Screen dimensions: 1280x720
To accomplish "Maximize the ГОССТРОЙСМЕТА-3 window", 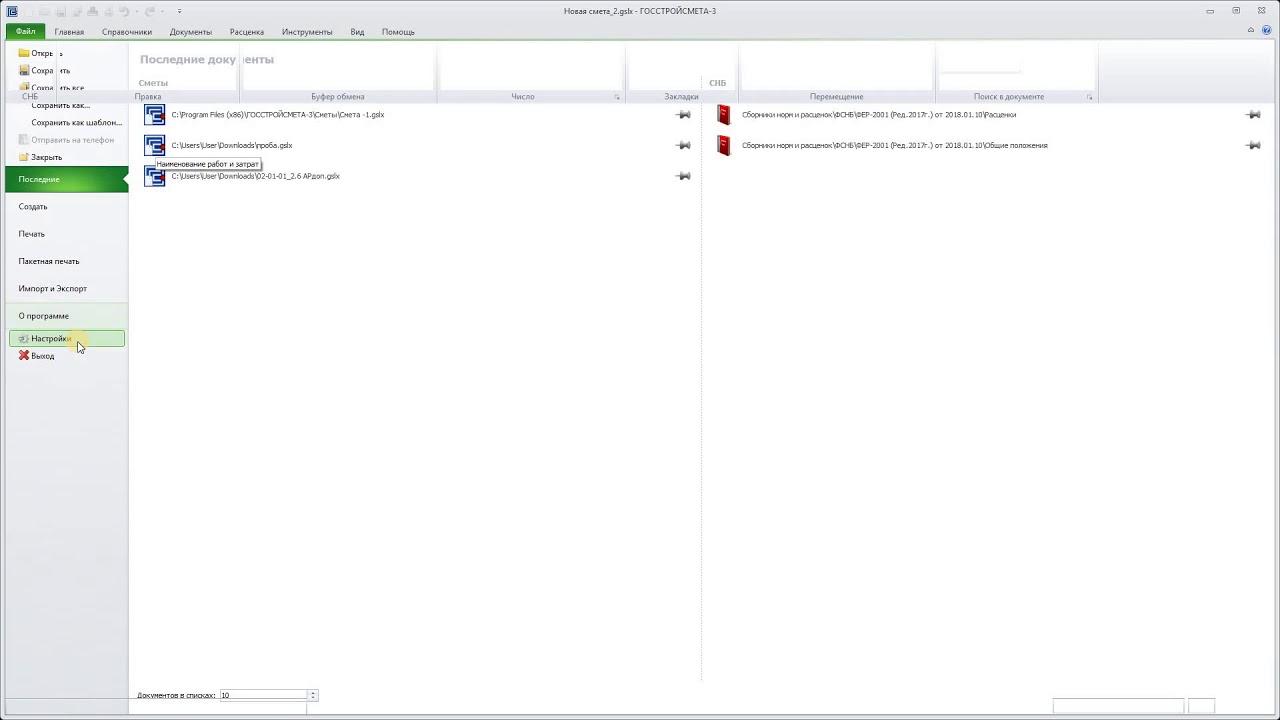I will [1236, 11].
